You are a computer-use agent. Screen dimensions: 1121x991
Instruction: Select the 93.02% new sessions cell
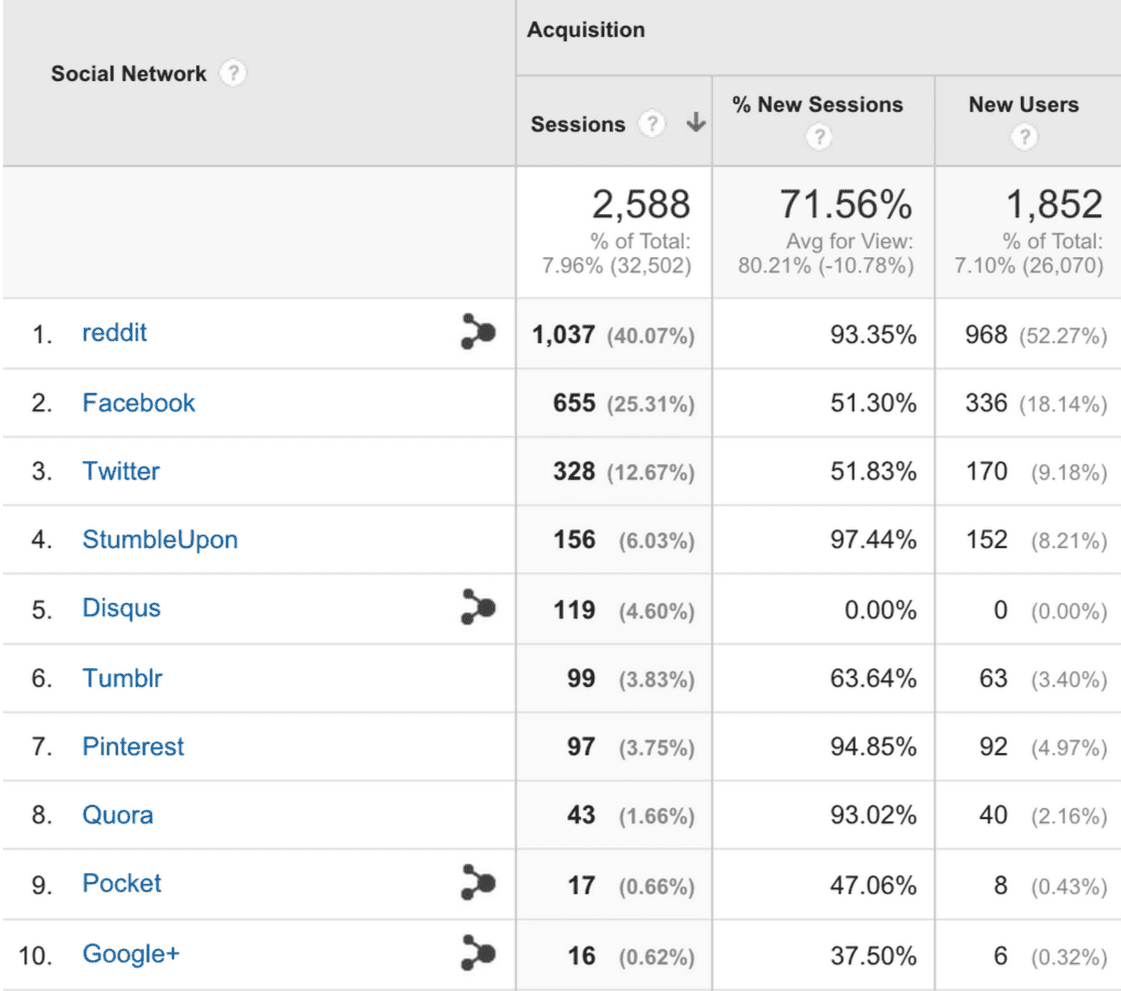tap(823, 815)
